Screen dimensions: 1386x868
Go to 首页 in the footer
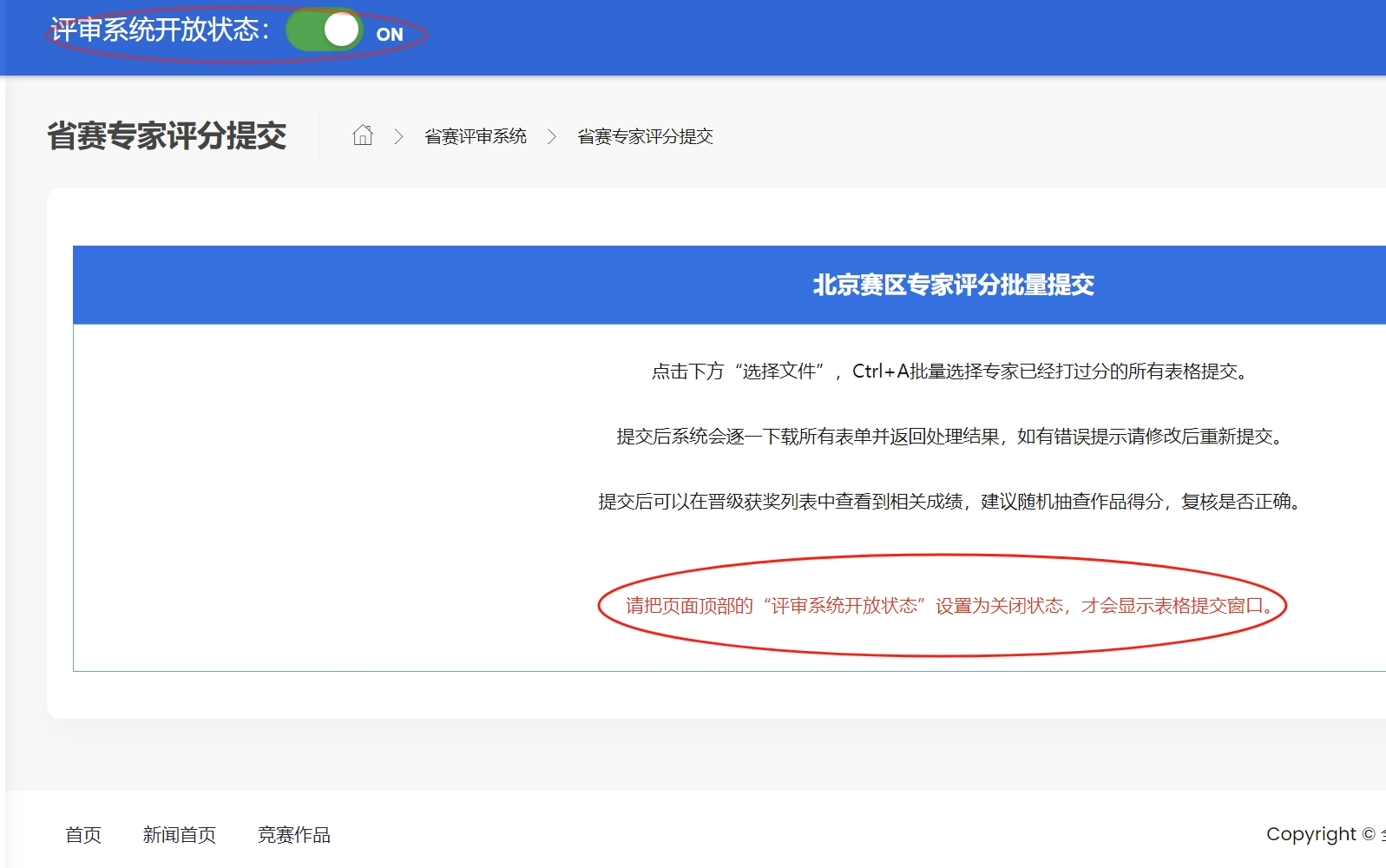pos(83,835)
